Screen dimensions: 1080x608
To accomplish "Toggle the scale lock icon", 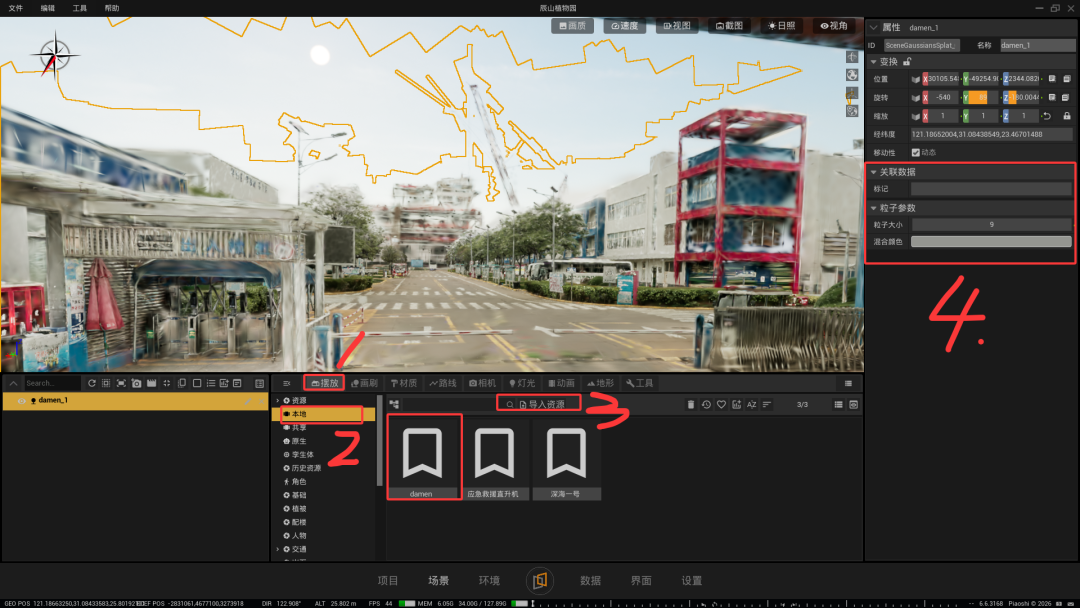I will coord(1067,116).
